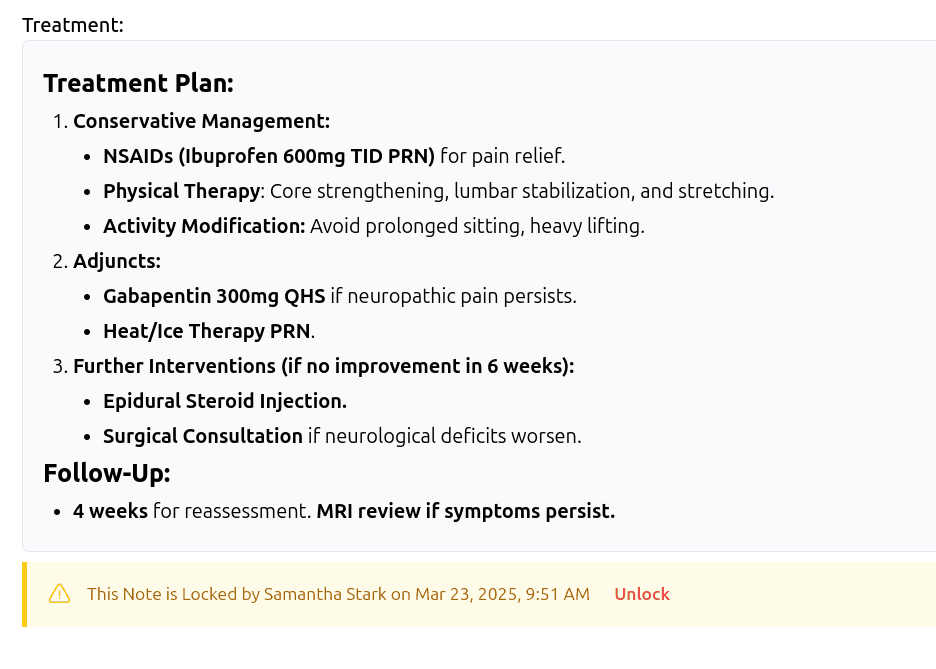Click the Treatment Plan heading

(x=138, y=83)
